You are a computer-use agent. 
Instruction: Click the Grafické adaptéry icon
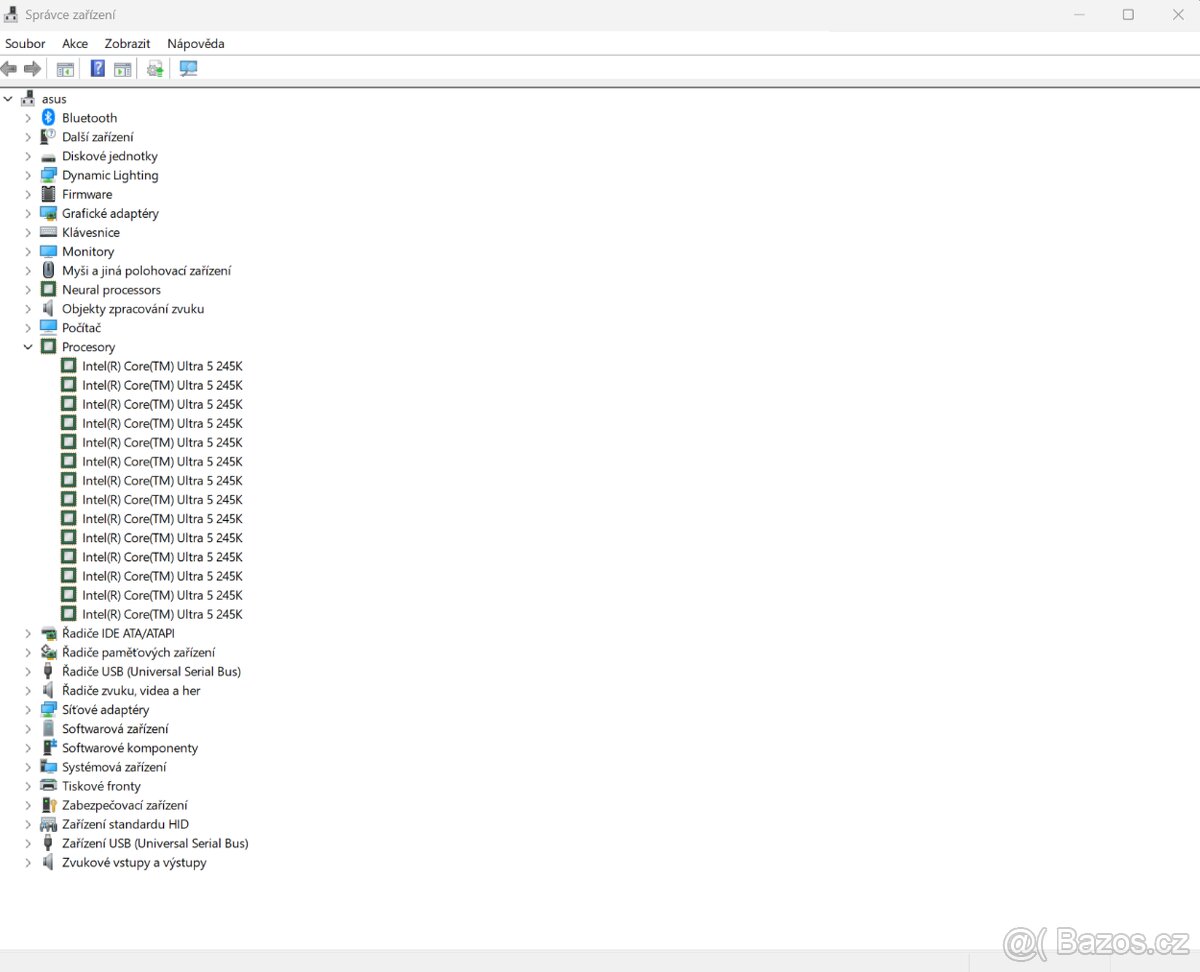48,213
